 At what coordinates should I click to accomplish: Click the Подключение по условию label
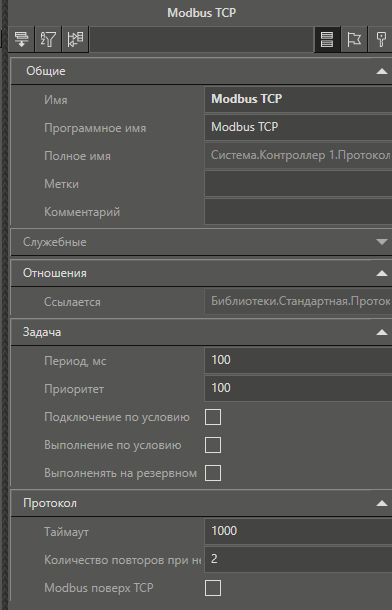[x=117, y=417]
